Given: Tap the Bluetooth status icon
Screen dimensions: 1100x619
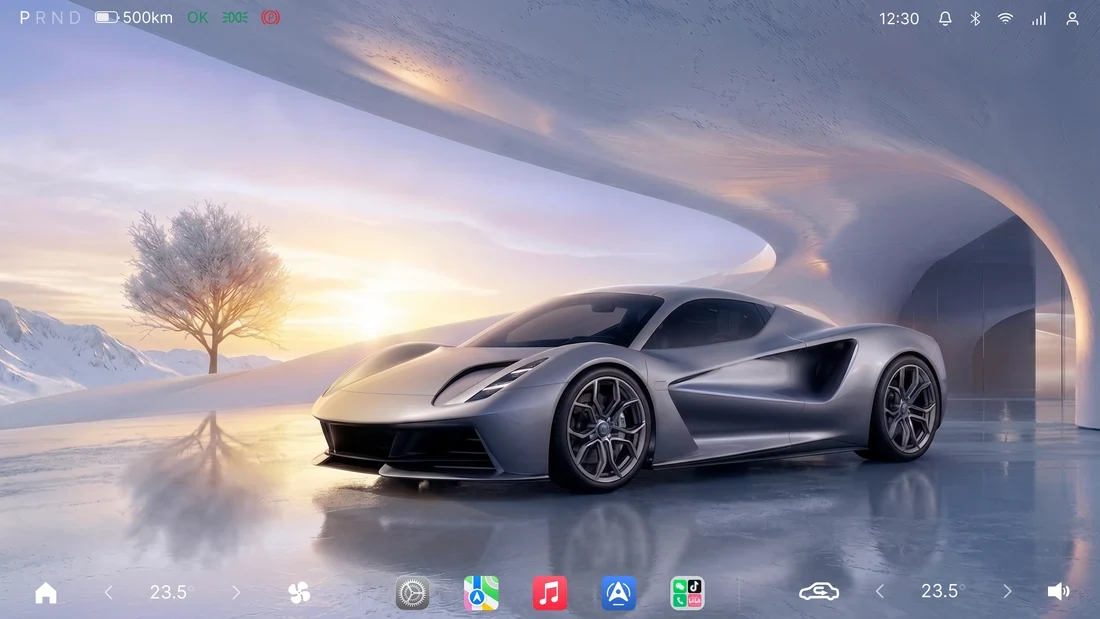Looking at the screenshot, I should click(x=975, y=19).
